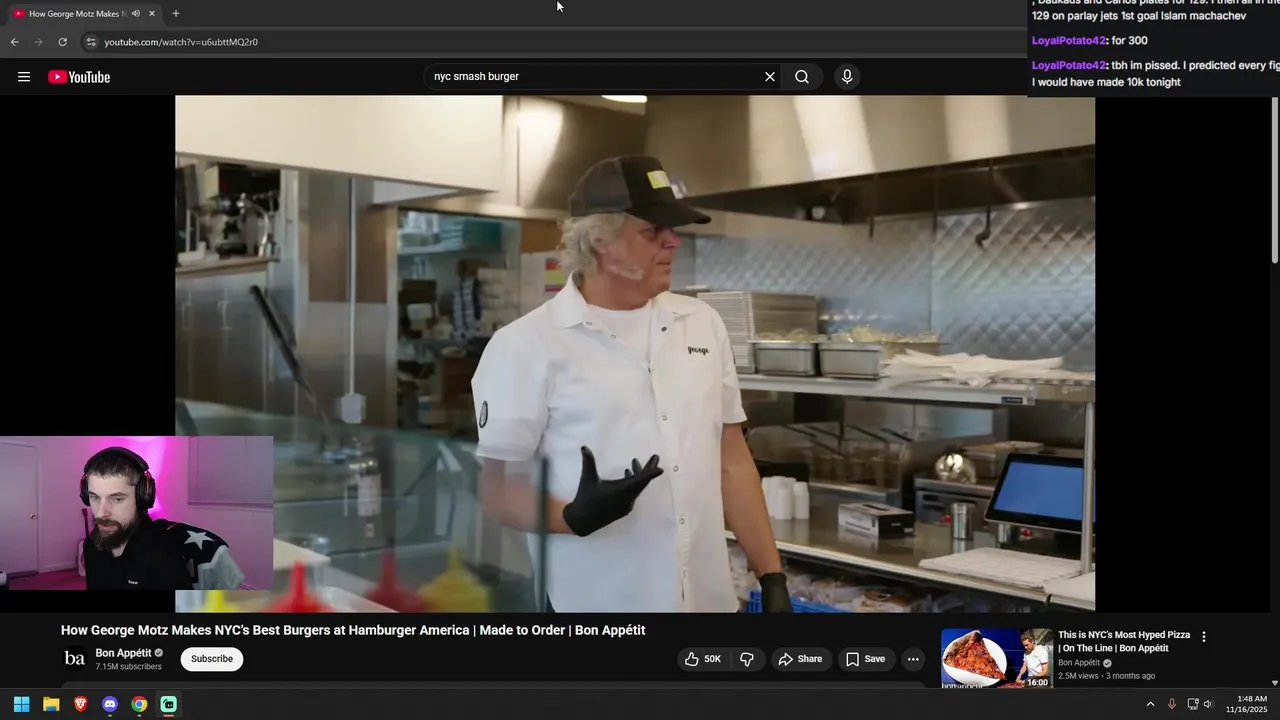Open File Explorer from the taskbar
The width and height of the screenshot is (1280, 720).
[x=51, y=704]
